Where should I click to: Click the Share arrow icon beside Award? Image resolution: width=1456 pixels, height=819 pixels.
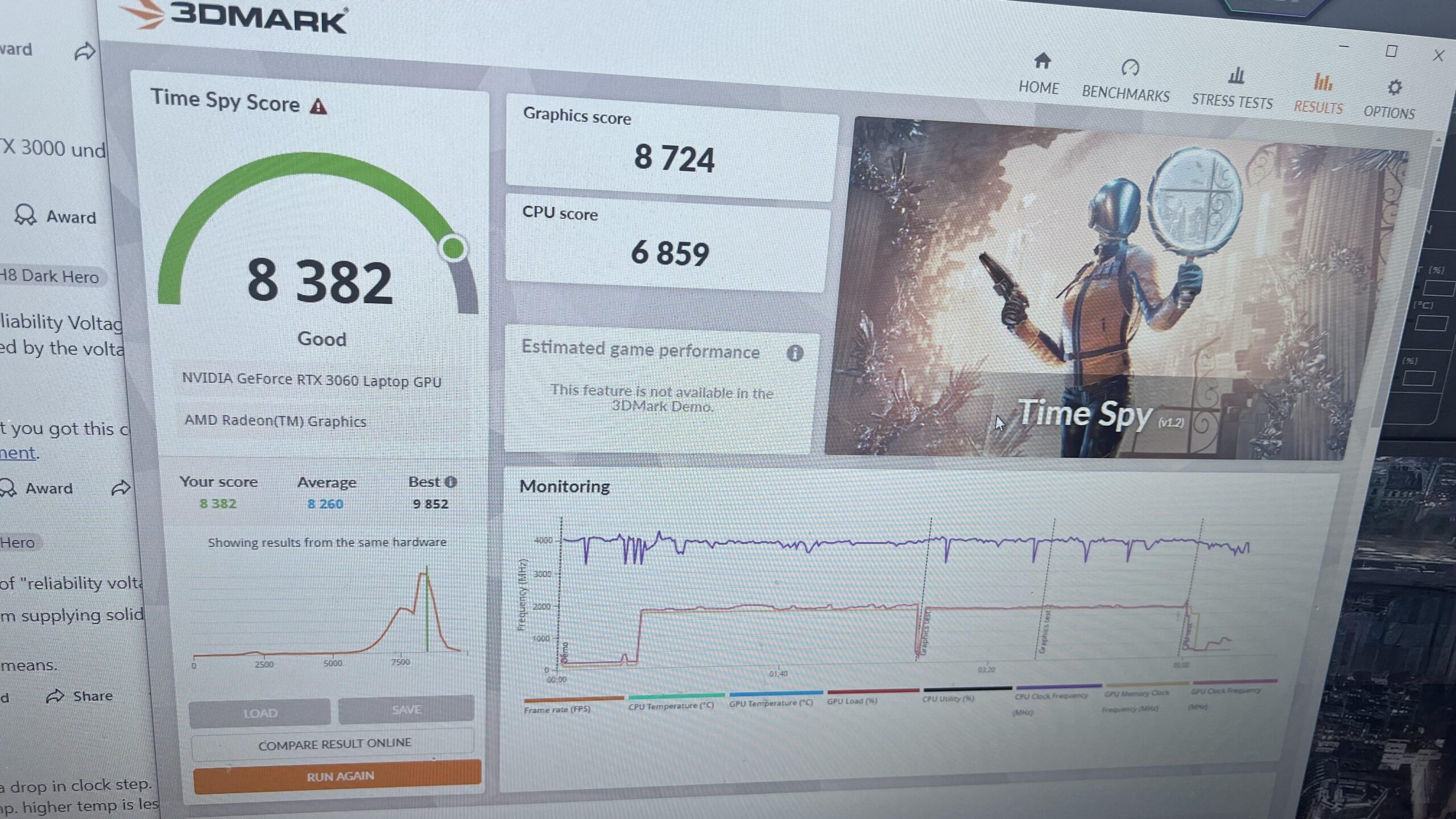click(x=121, y=488)
